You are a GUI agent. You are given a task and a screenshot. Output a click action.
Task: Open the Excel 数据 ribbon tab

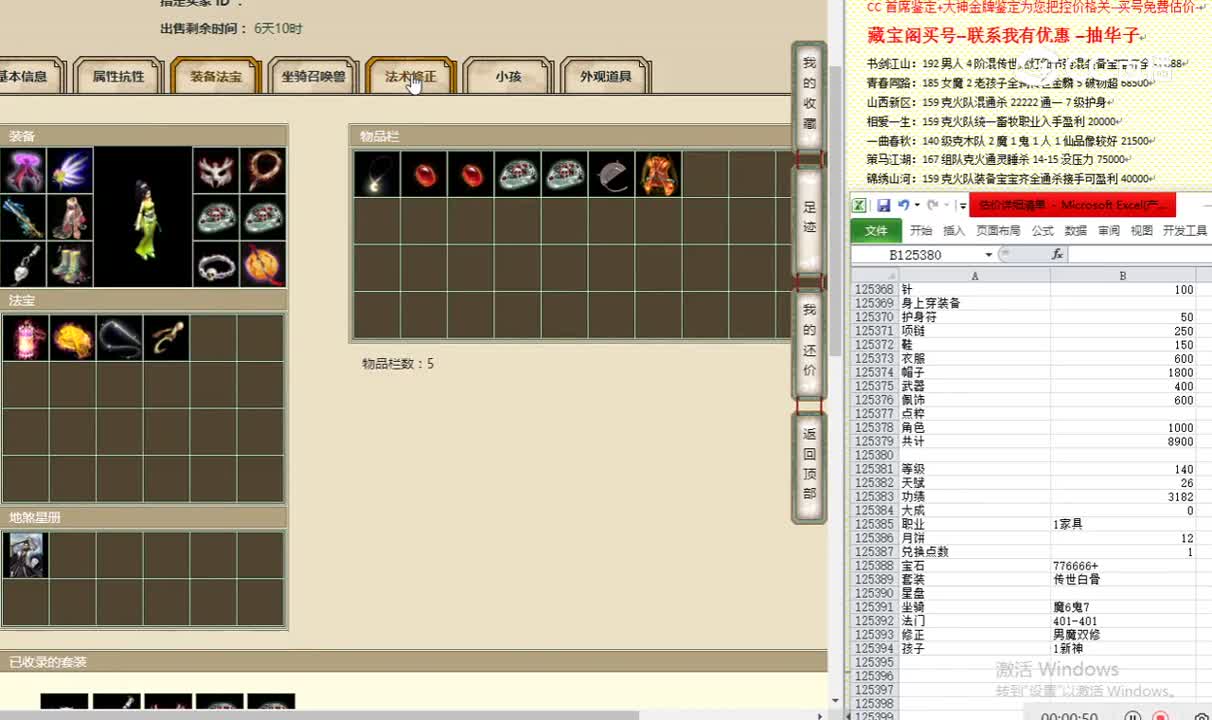[x=1076, y=230]
